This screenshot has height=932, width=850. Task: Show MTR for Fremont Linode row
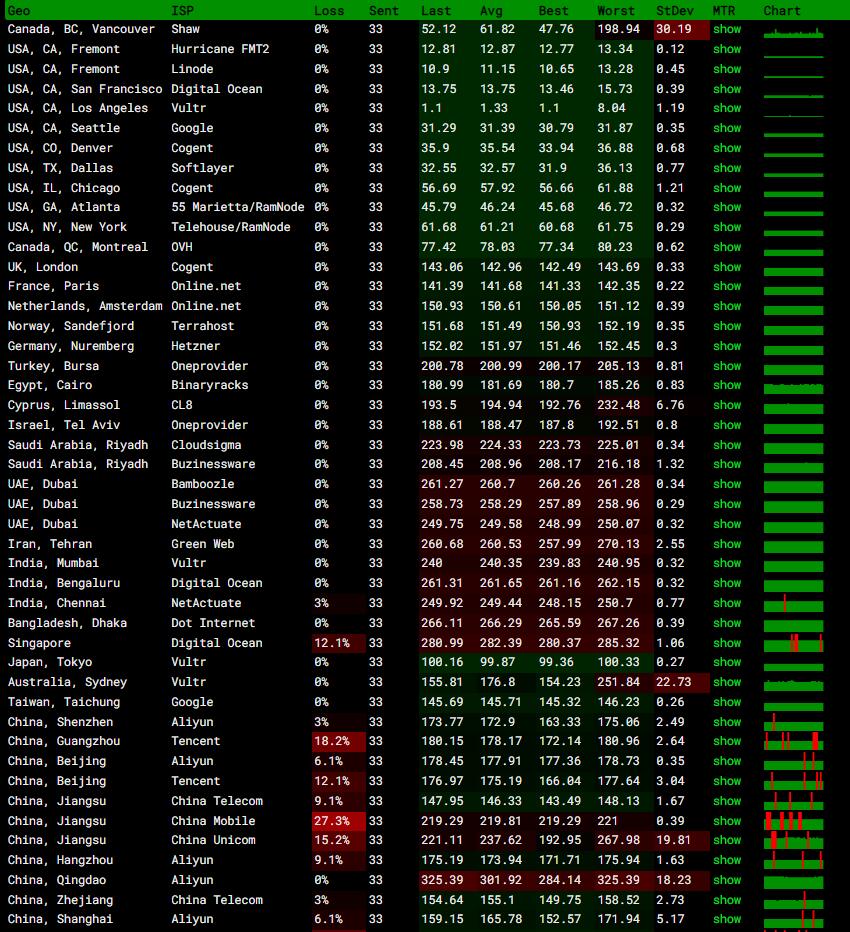[727, 69]
